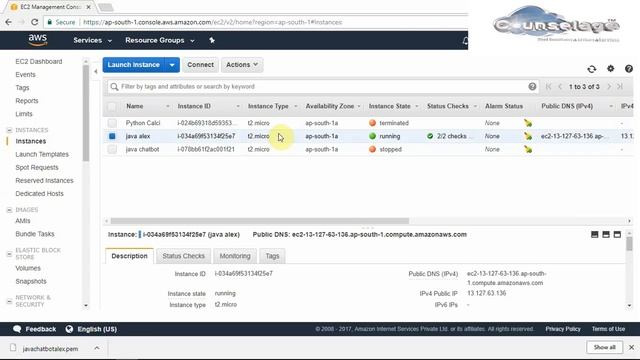The image size is (640, 360).
Task: Switch to the Description tab
Action: (x=129, y=256)
